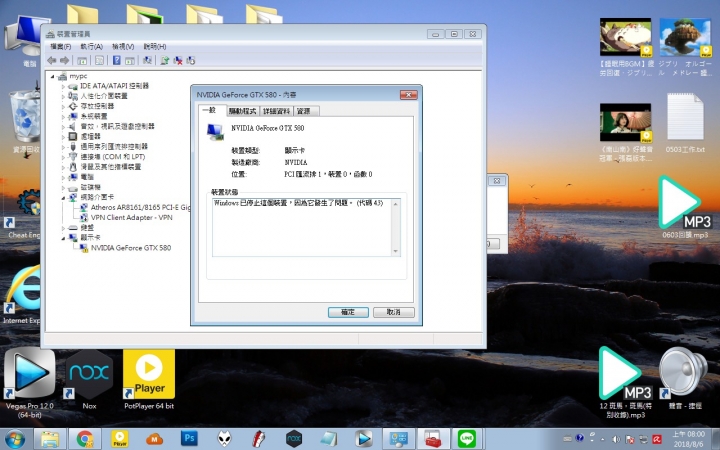This screenshot has width=720, height=450.
Task: Open the red toolbox taskbar icon
Action: pyautogui.click(x=433, y=439)
